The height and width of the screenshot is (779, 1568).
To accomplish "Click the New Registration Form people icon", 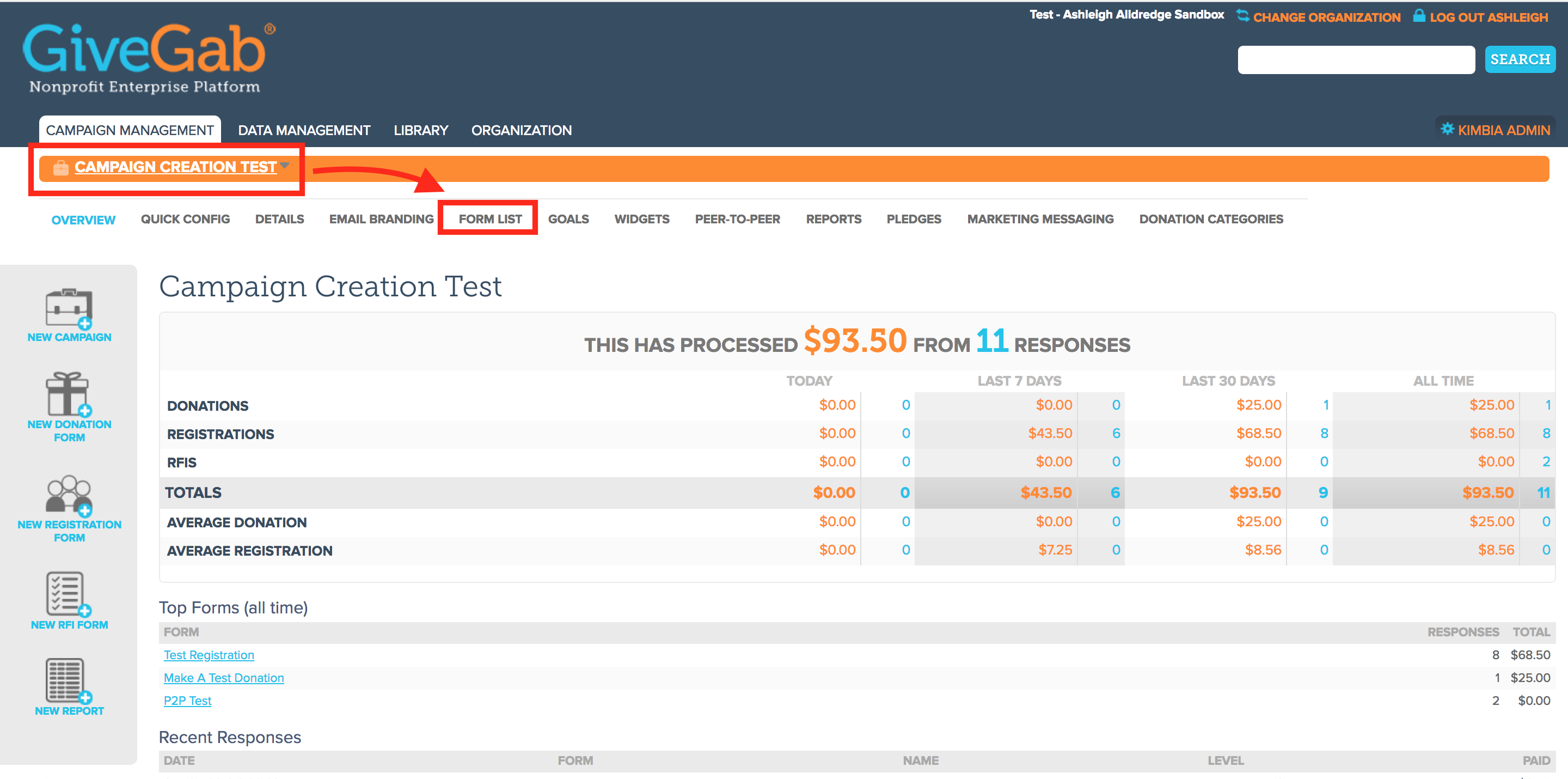I will (x=69, y=495).
